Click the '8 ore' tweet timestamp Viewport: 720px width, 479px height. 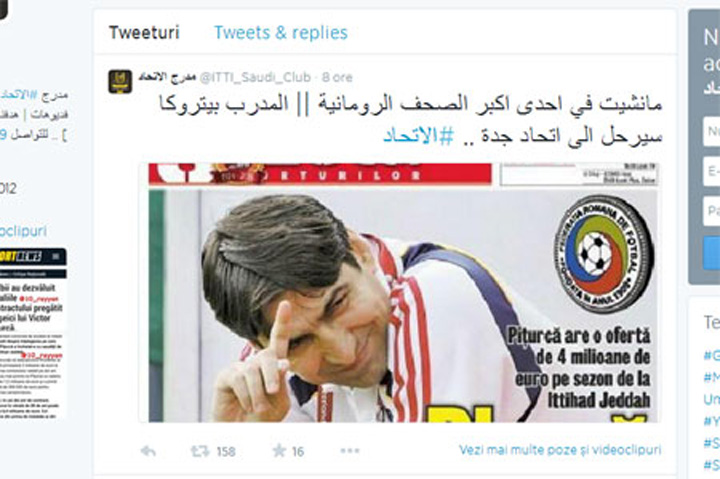pyautogui.click(x=337, y=78)
